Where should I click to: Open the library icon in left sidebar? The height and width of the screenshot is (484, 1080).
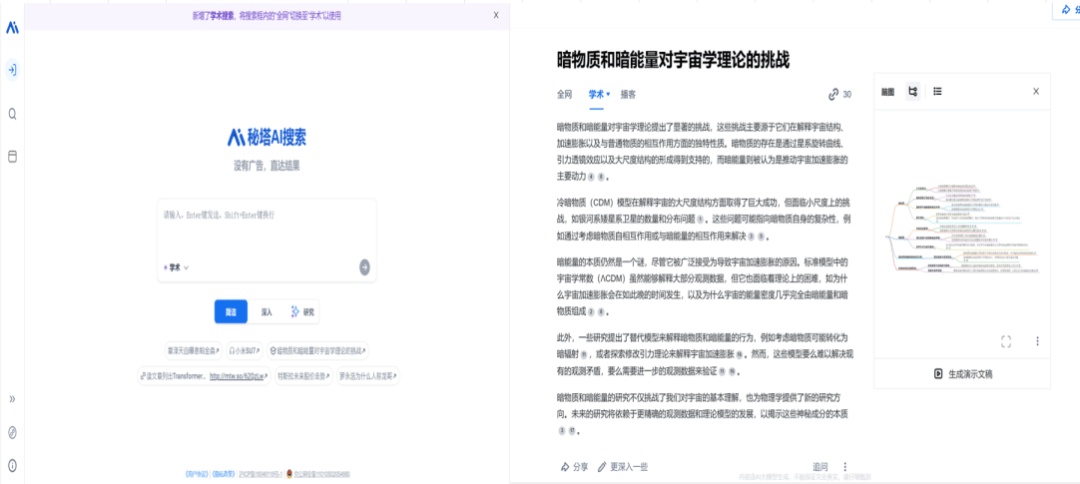pyautogui.click(x=12, y=157)
